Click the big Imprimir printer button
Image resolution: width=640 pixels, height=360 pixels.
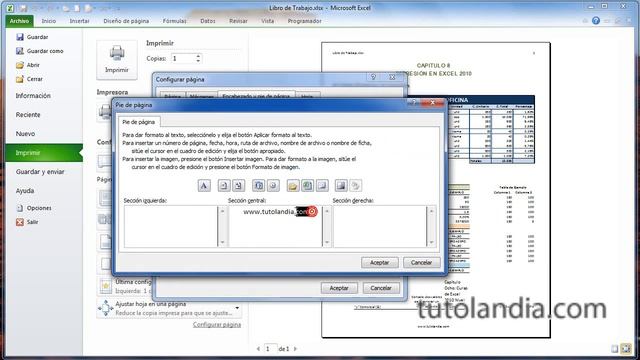click(x=117, y=60)
